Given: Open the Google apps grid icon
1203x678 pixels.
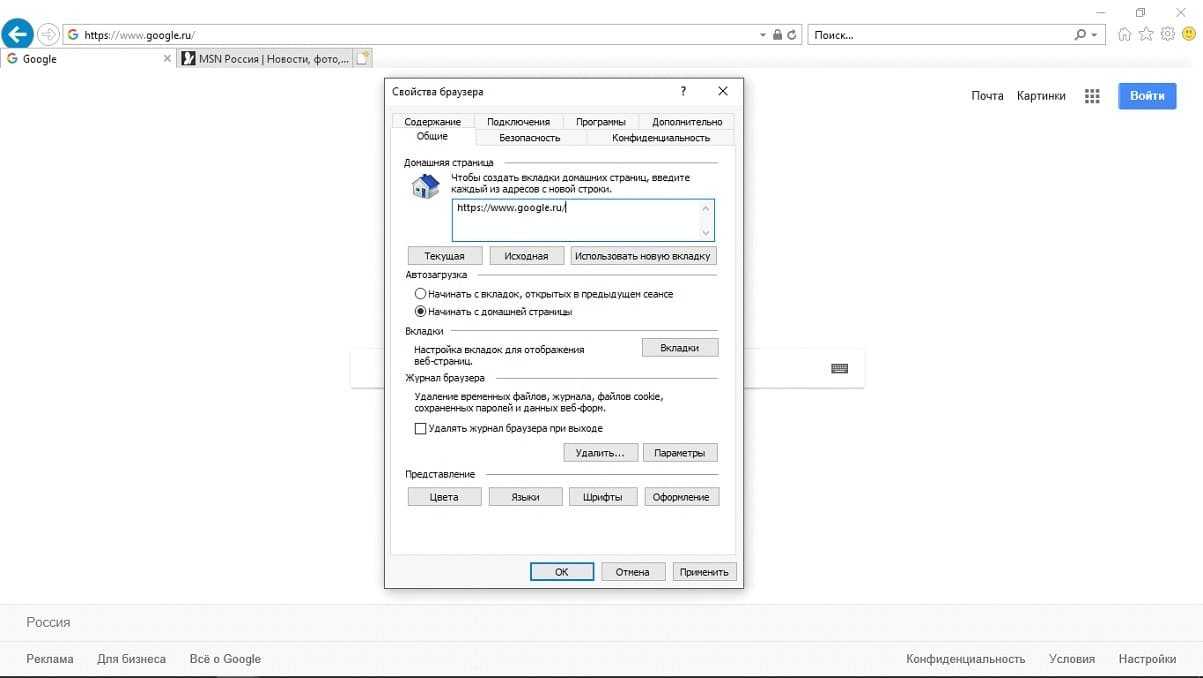Looking at the screenshot, I should pos(1092,96).
